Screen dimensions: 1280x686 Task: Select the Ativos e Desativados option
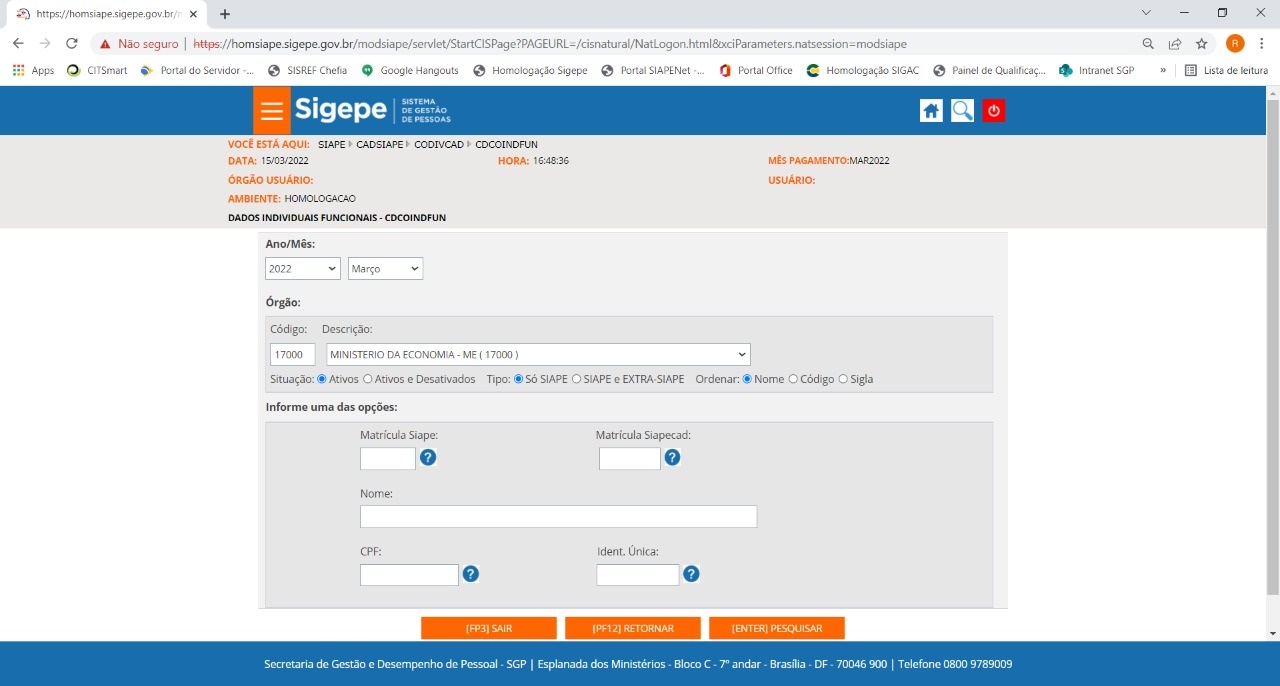[x=368, y=379]
